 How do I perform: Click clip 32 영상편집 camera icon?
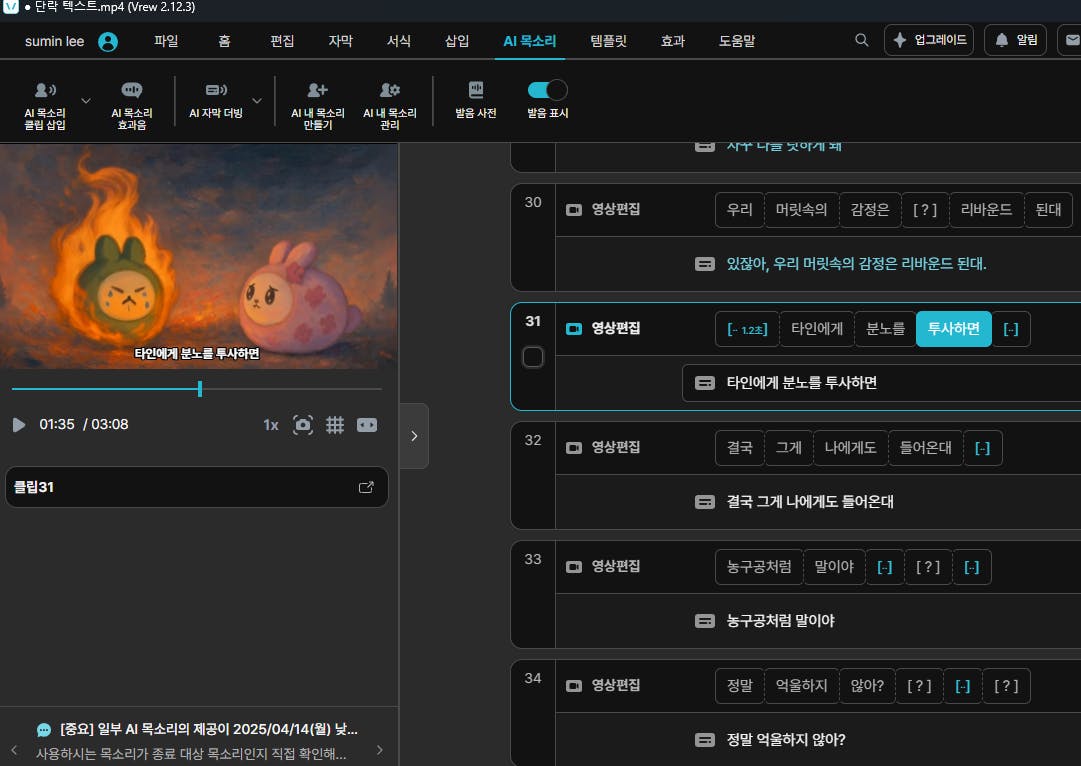(x=574, y=448)
